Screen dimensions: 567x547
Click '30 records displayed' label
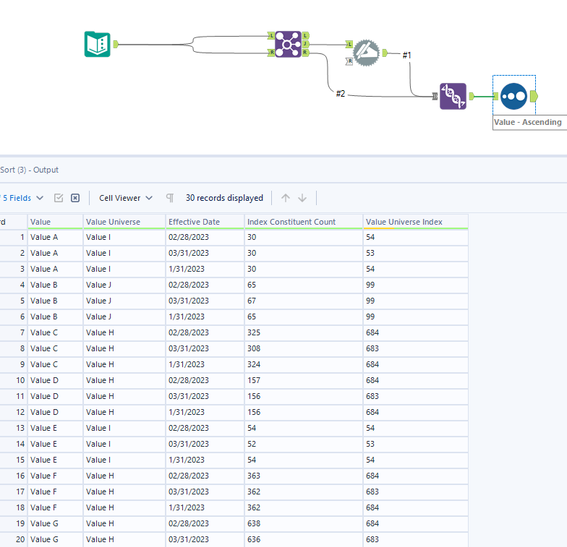pos(224,198)
